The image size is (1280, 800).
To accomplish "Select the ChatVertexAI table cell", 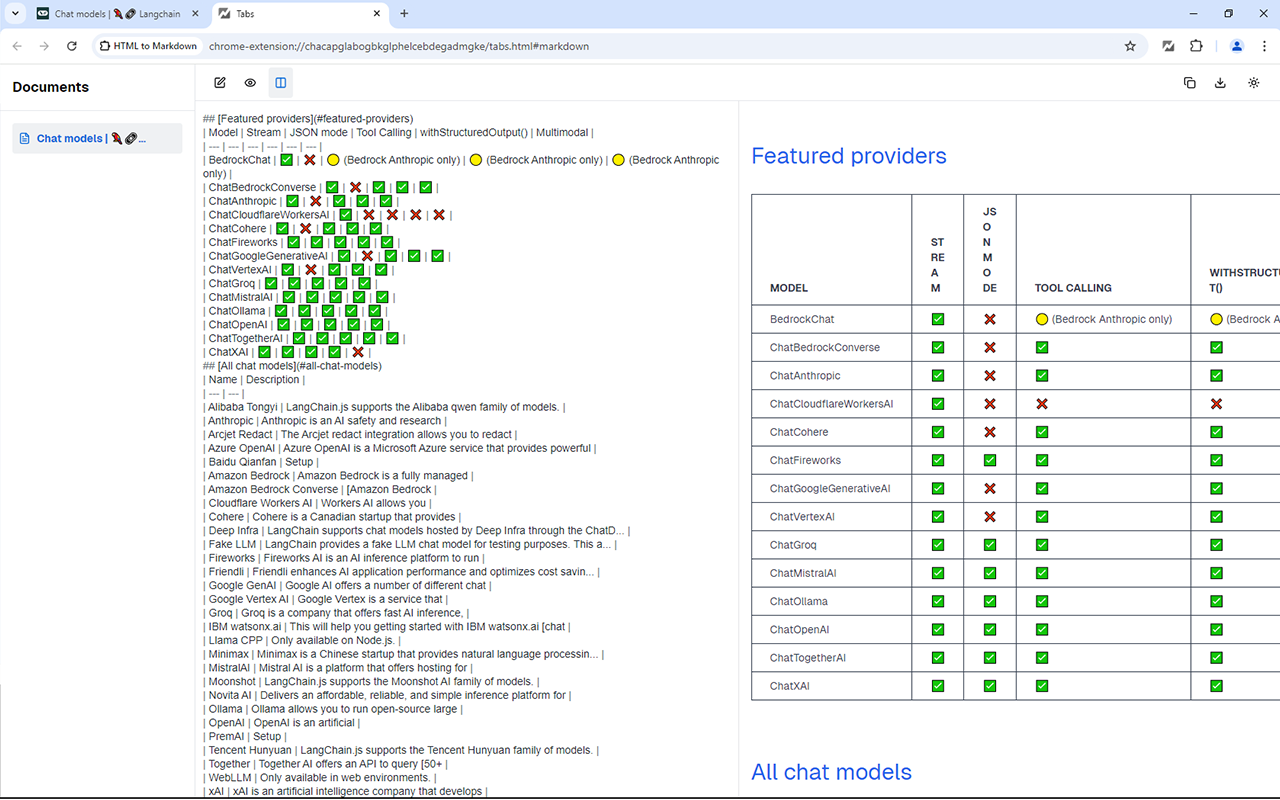I will click(832, 517).
